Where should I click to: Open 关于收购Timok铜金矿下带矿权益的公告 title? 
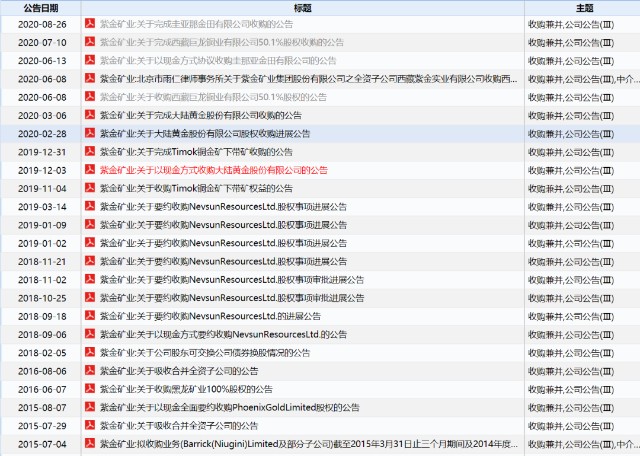click(196, 189)
